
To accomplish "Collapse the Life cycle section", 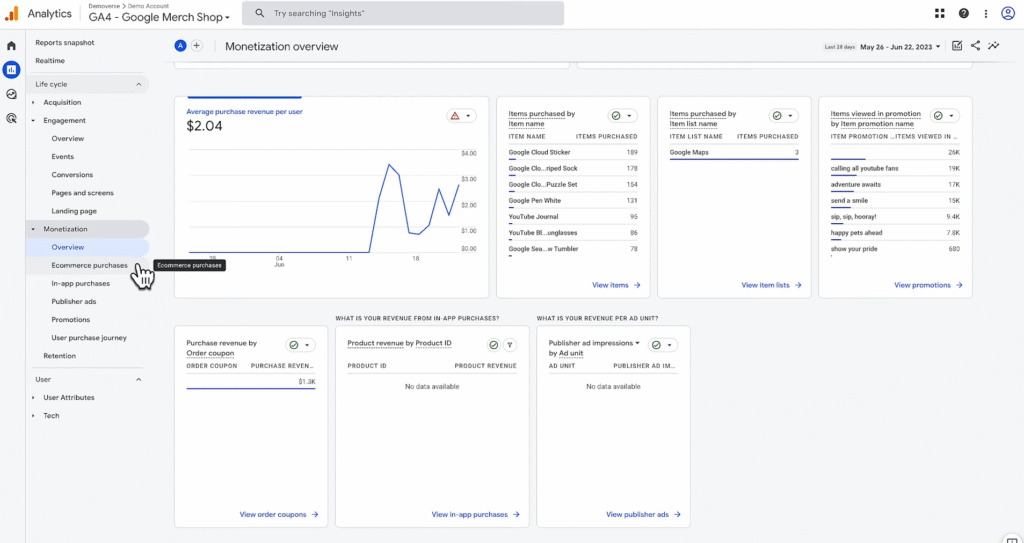I will pos(138,84).
